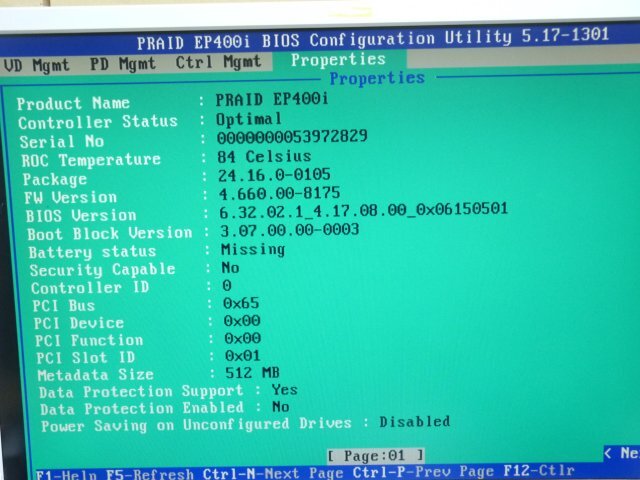Select the Controller Status value Optimal
The height and width of the screenshot is (480, 640).
[249, 119]
